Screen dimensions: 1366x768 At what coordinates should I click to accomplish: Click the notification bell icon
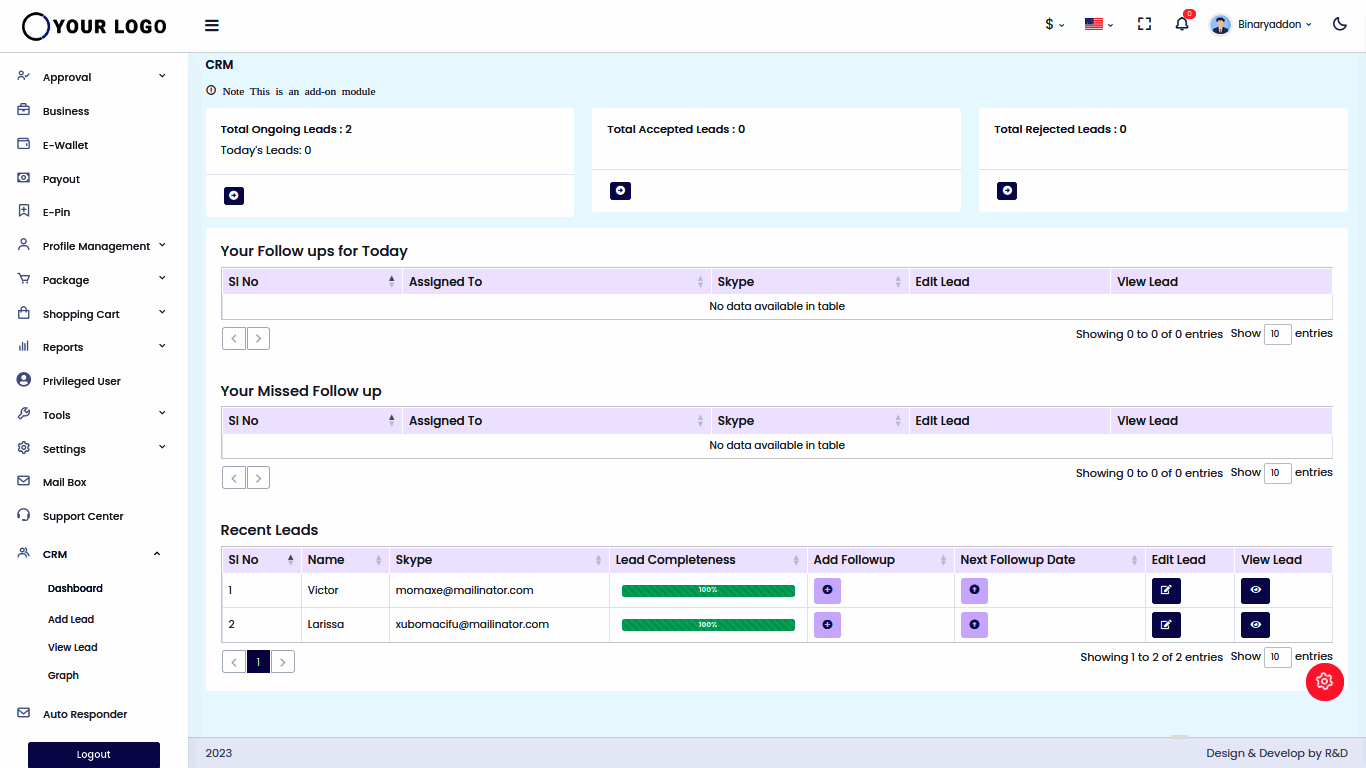coord(1182,24)
